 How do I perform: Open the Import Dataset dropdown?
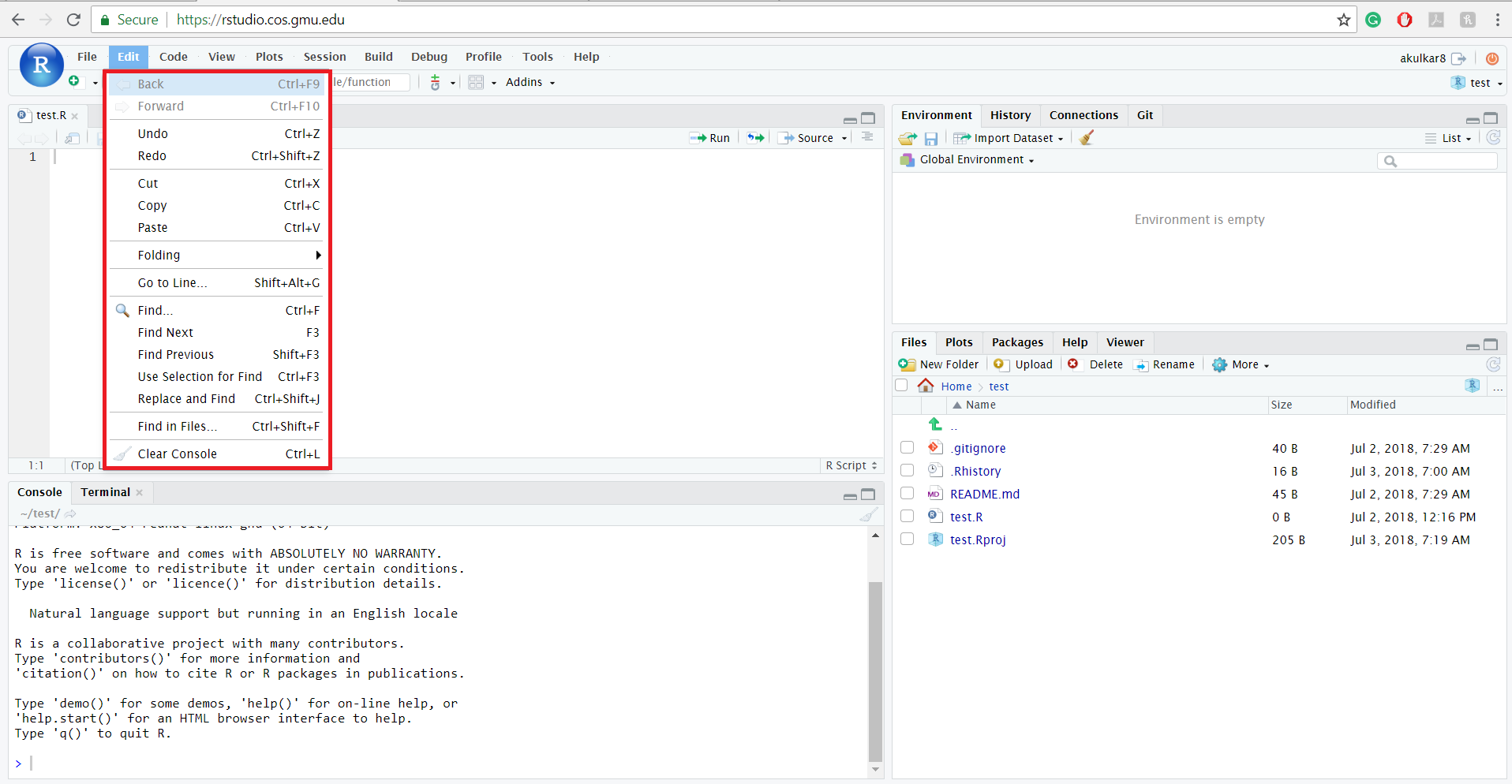coord(1009,138)
